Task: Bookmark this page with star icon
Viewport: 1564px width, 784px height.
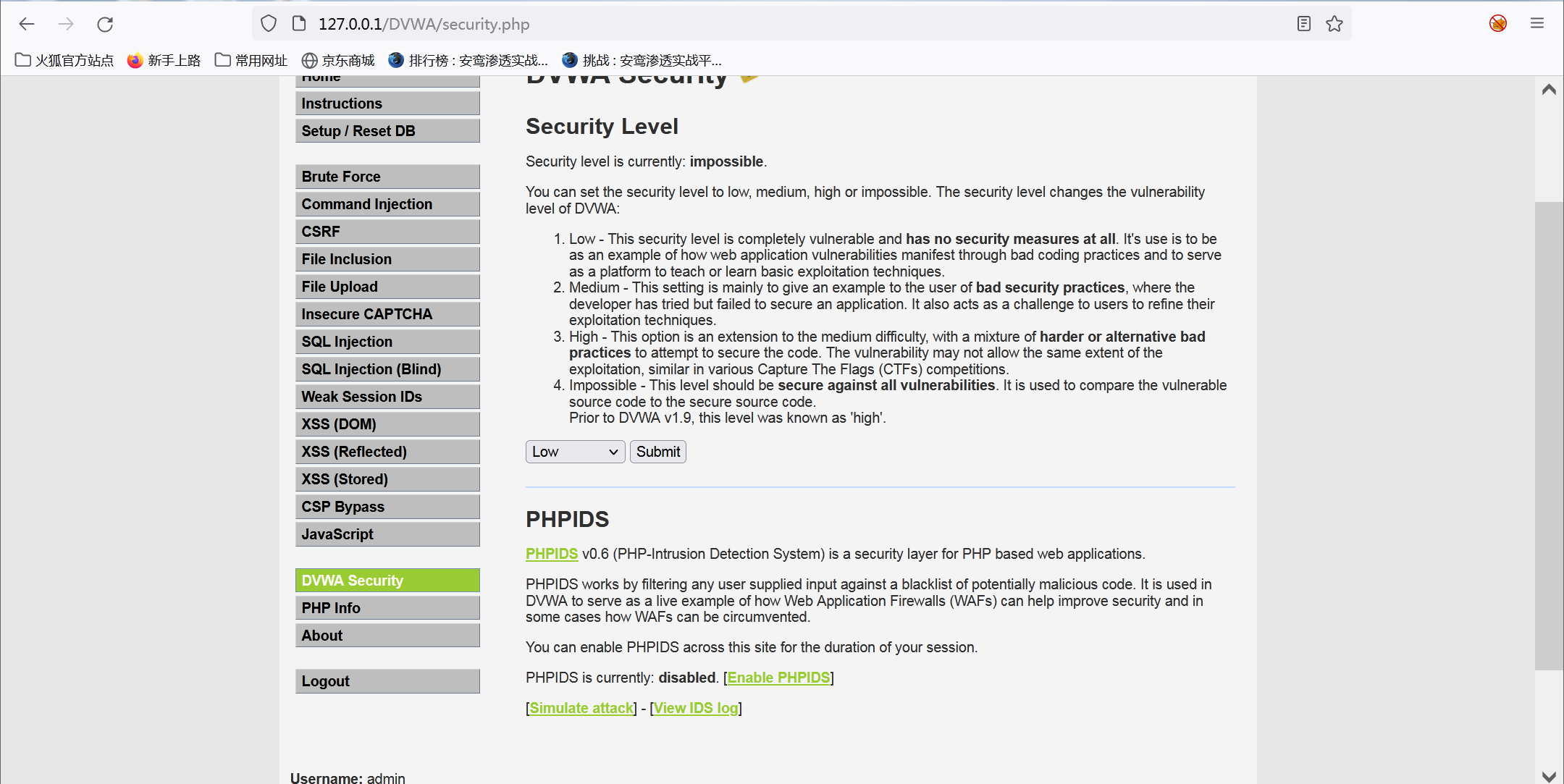Action: tap(1334, 24)
